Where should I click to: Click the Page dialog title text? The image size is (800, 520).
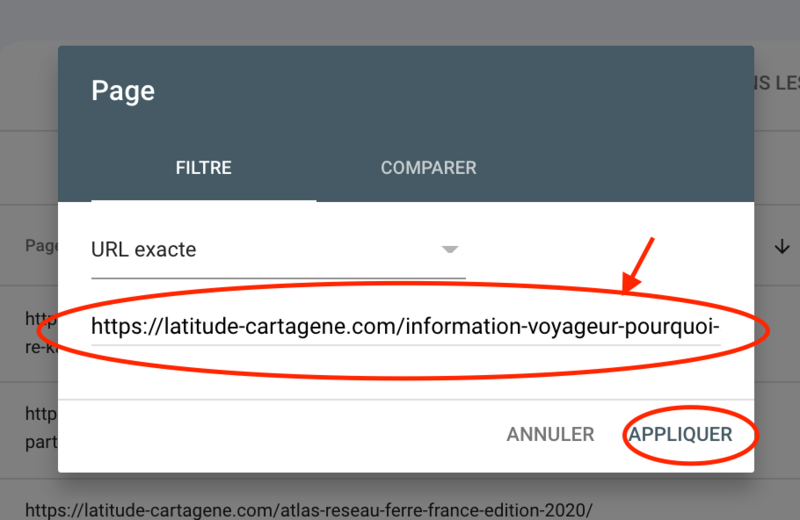click(x=123, y=92)
